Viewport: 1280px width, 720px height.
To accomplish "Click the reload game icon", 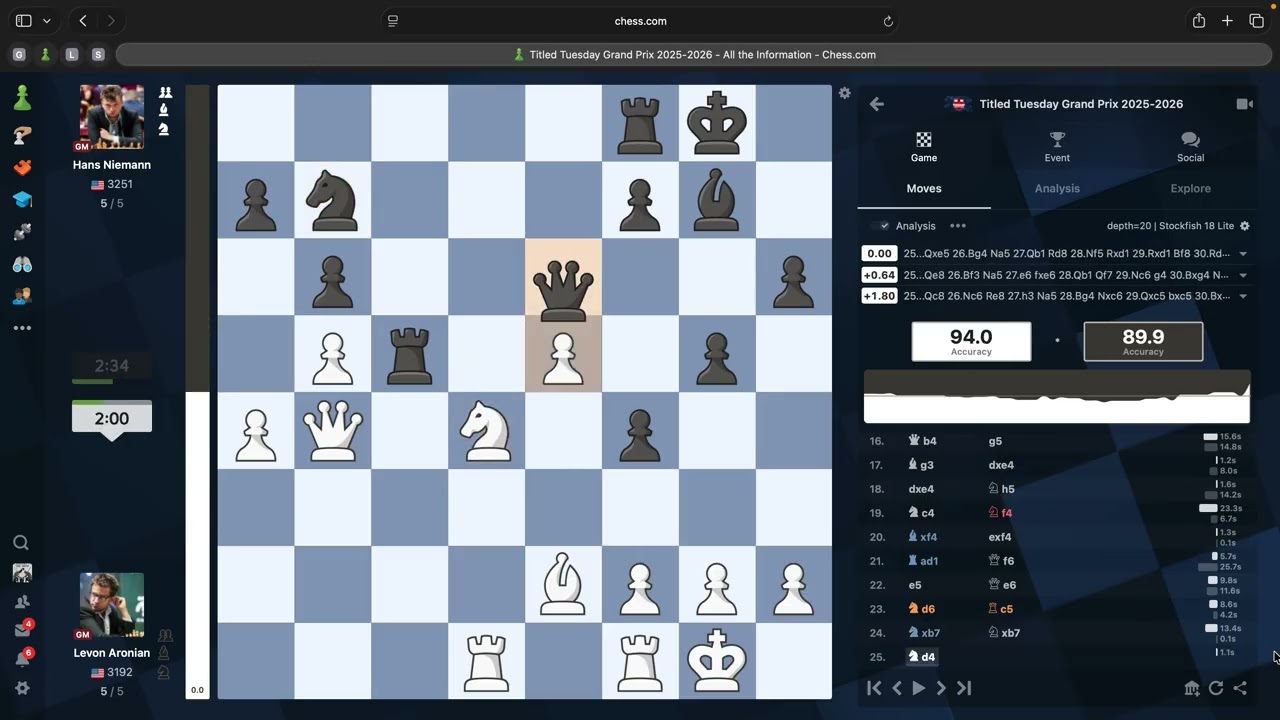I will click(x=1216, y=688).
